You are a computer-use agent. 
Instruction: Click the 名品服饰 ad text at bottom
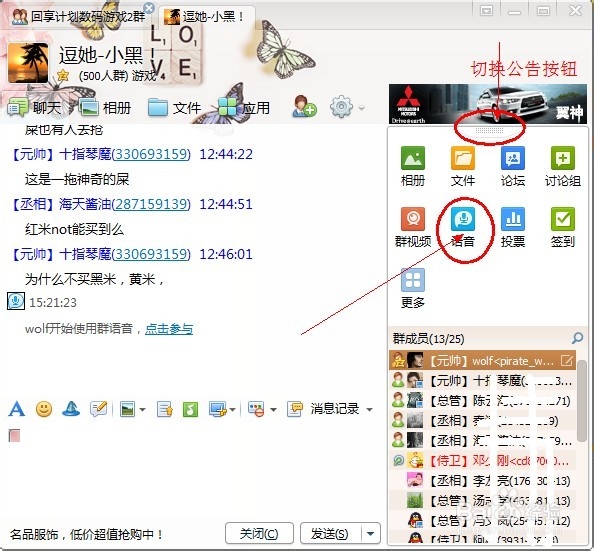pyautogui.click(x=87, y=534)
